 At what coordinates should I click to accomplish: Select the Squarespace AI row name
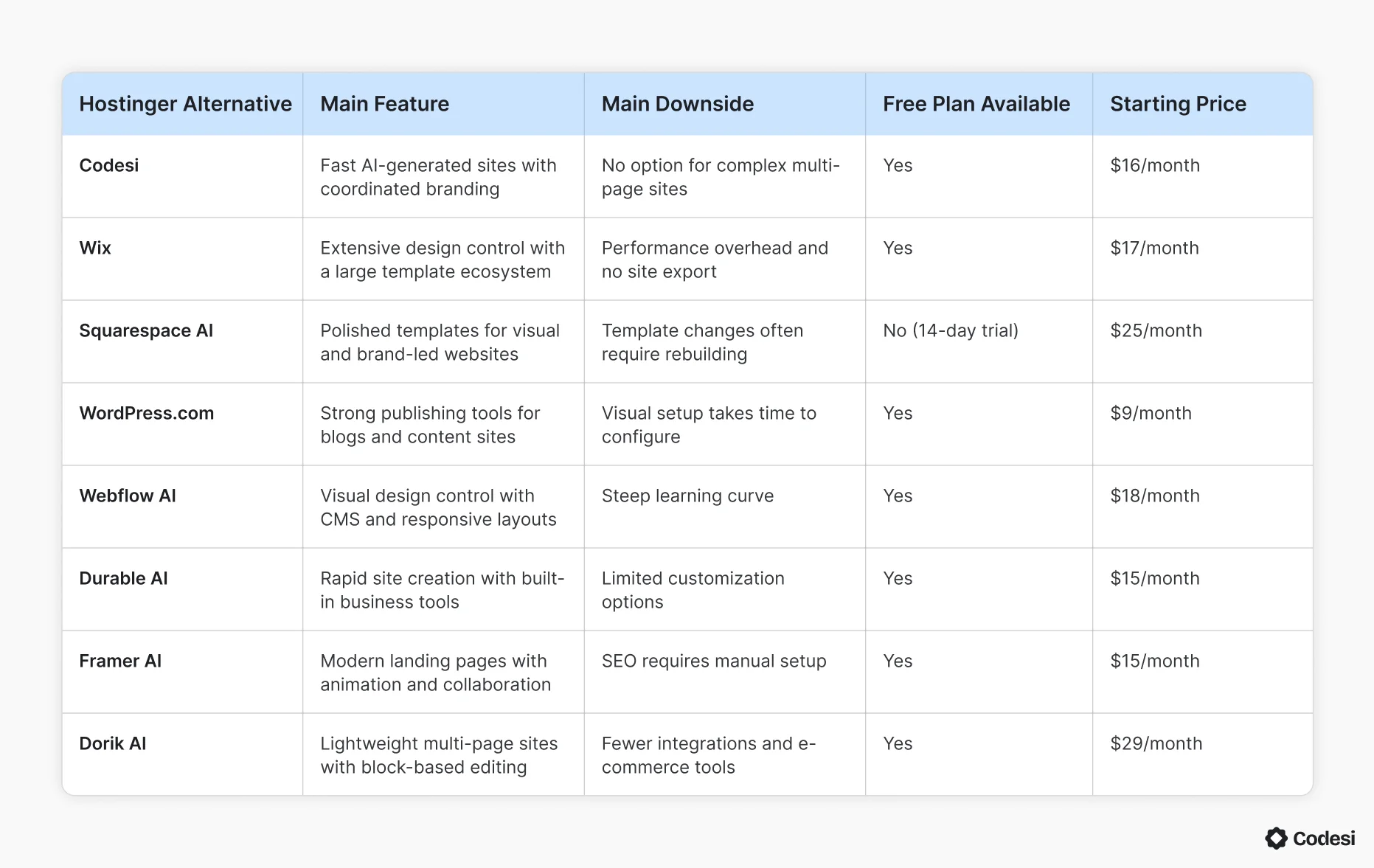click(x=146, y=330)
